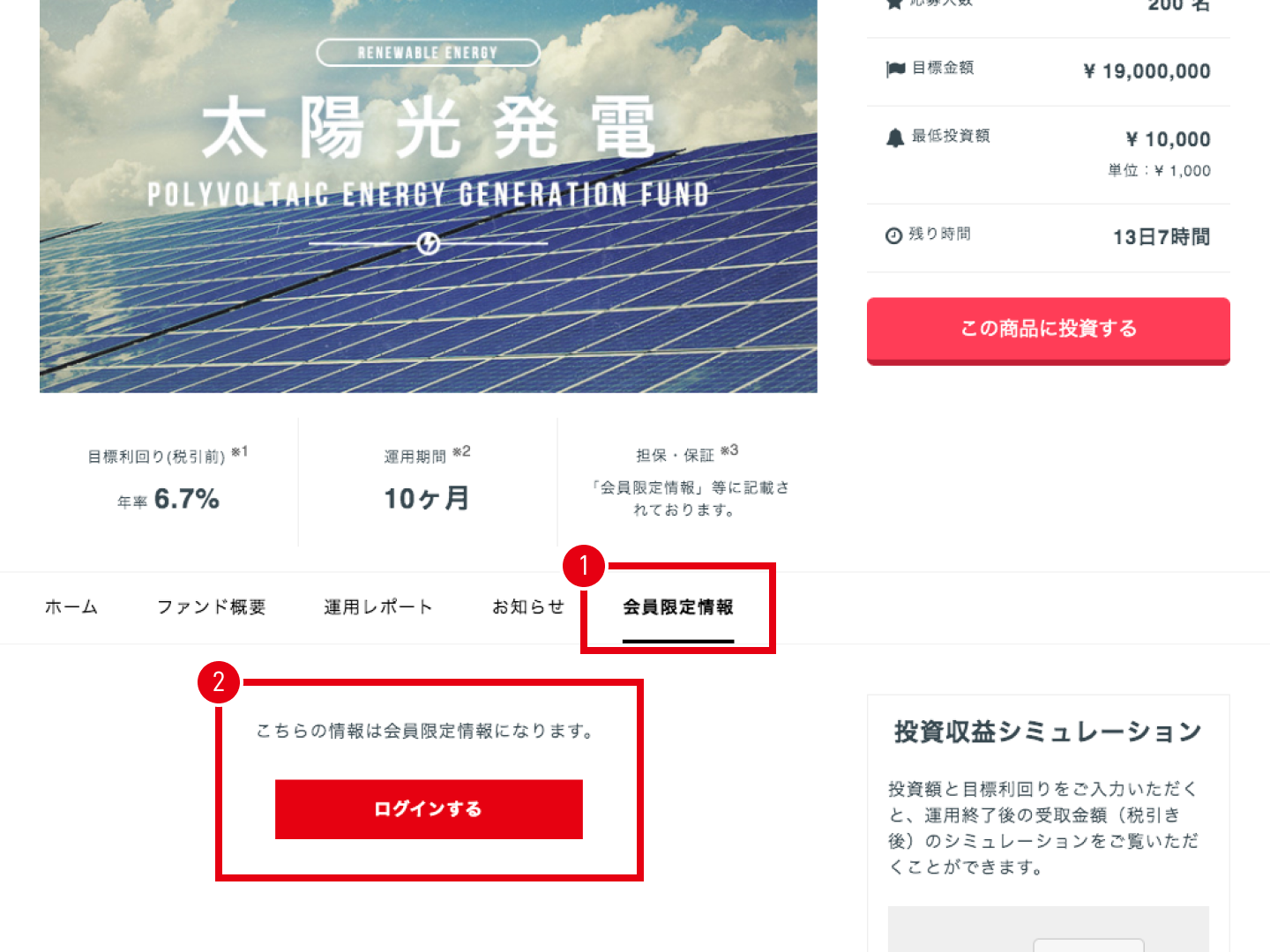
Task: Click the 投資収益シミュレーション heading
Action: 1048,732
